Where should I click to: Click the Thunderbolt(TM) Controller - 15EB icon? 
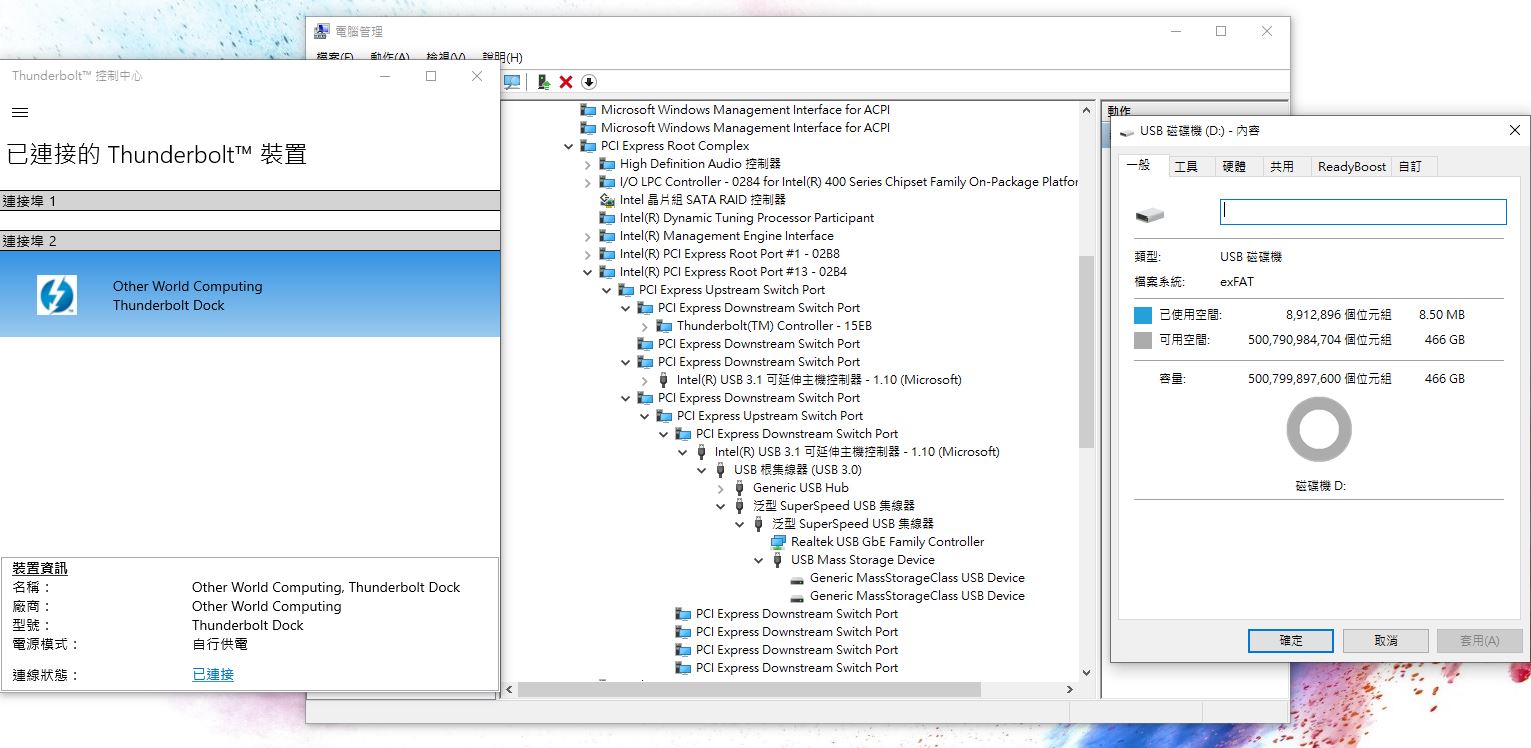tap(664, 326)
